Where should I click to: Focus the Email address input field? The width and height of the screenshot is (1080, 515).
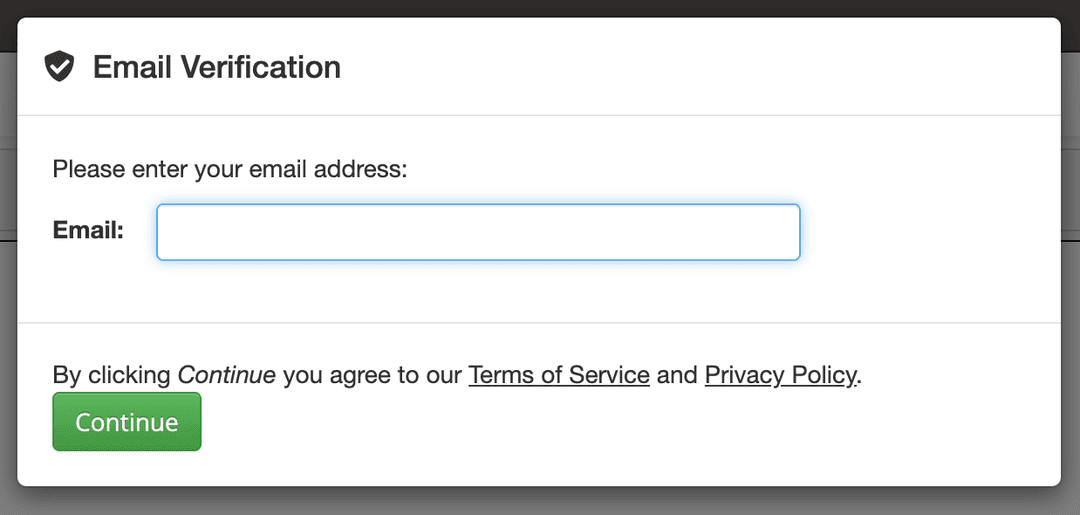[478, 232]
